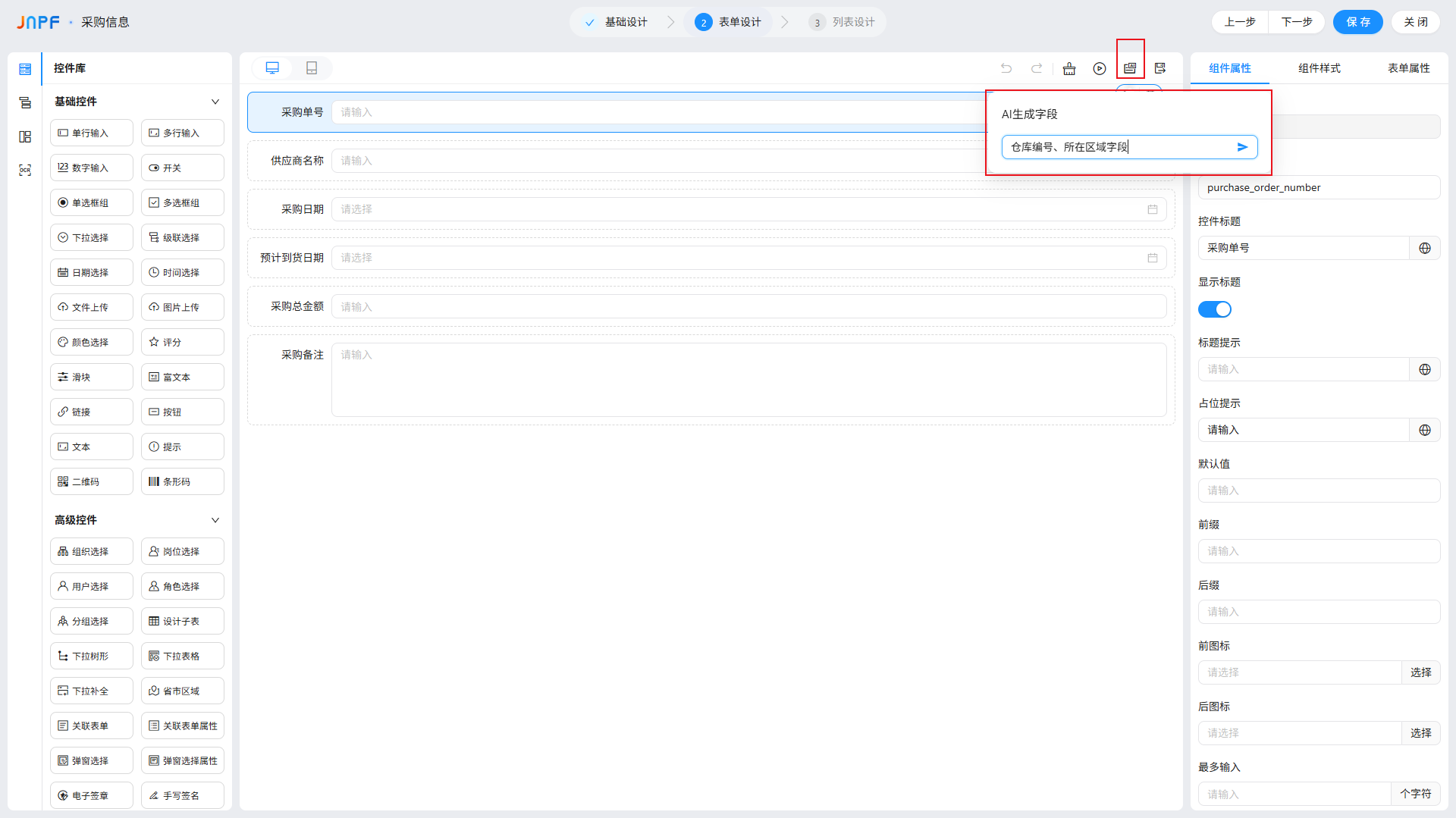Open the 采购日期 date picker
1456x818 pixels.
click(748, 209)
